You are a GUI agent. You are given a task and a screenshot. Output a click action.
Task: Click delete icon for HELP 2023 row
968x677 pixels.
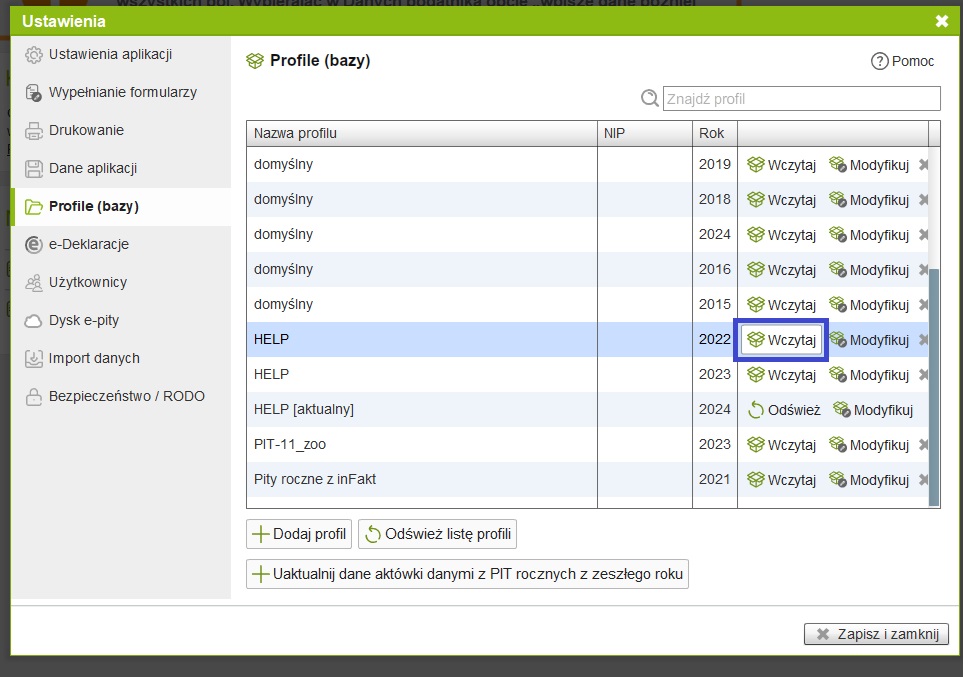[923, 375]
